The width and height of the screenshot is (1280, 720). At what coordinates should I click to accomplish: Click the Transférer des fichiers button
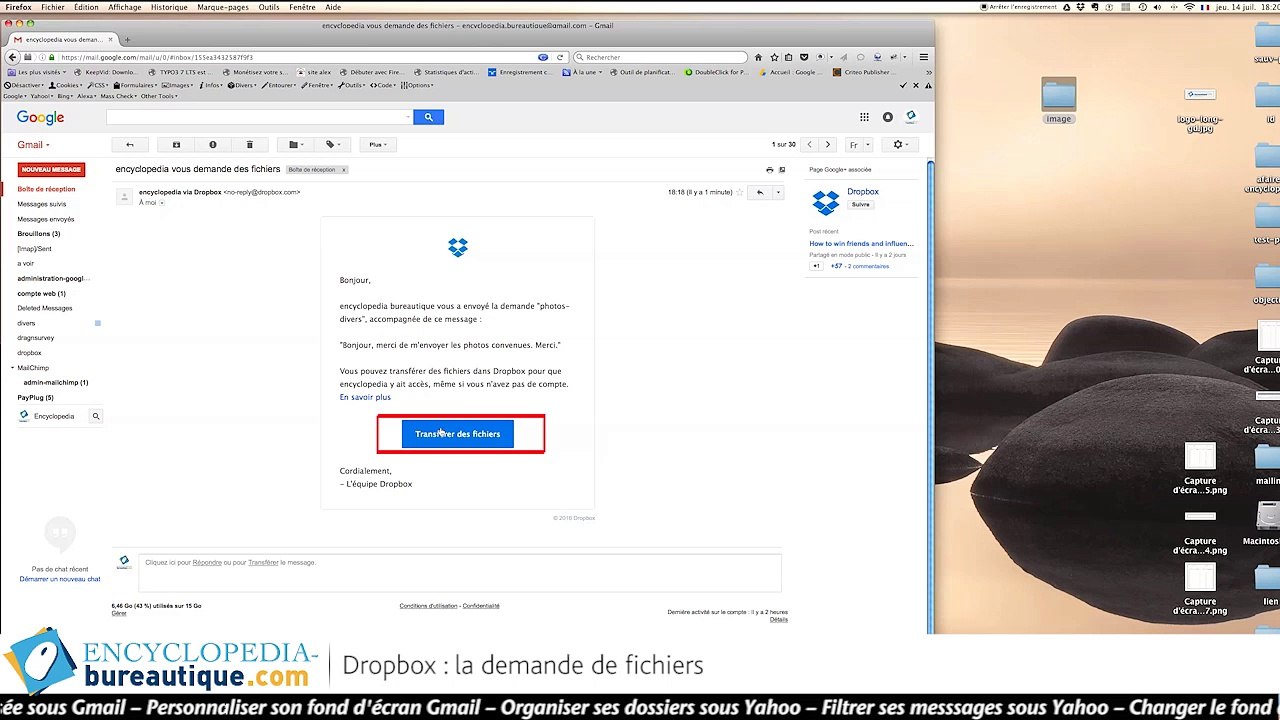click(458, 434)
